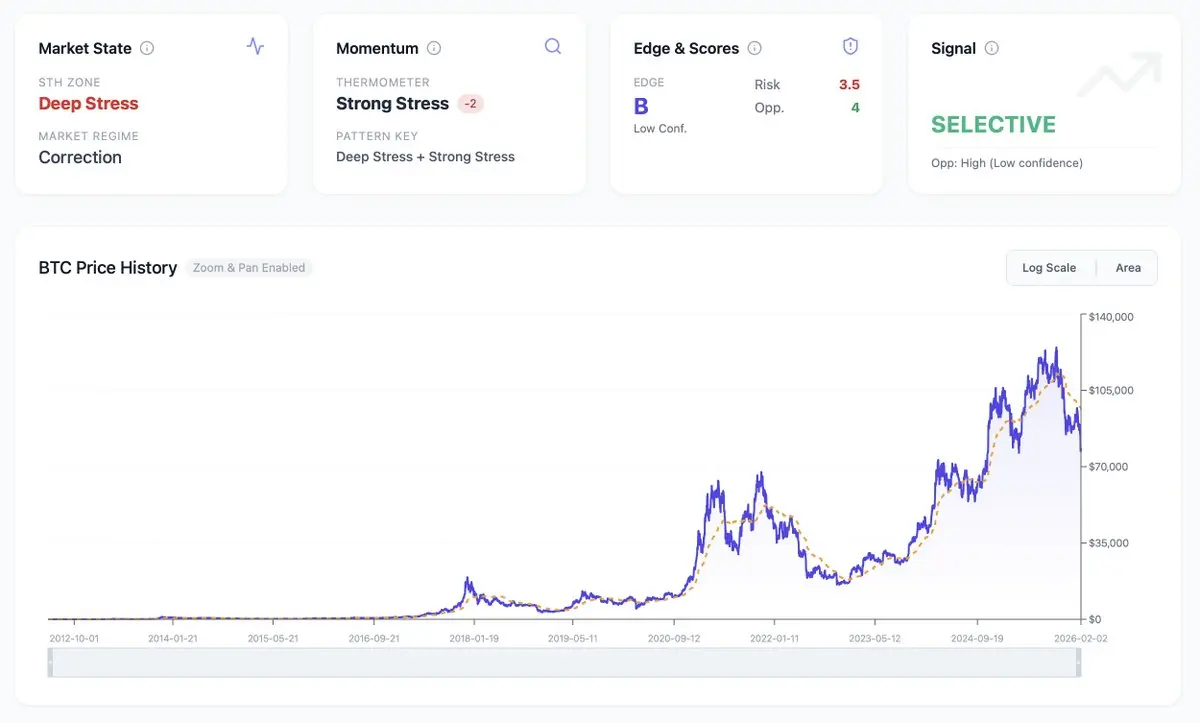Click the info icon beside Edge & Scores

[755, 48]
